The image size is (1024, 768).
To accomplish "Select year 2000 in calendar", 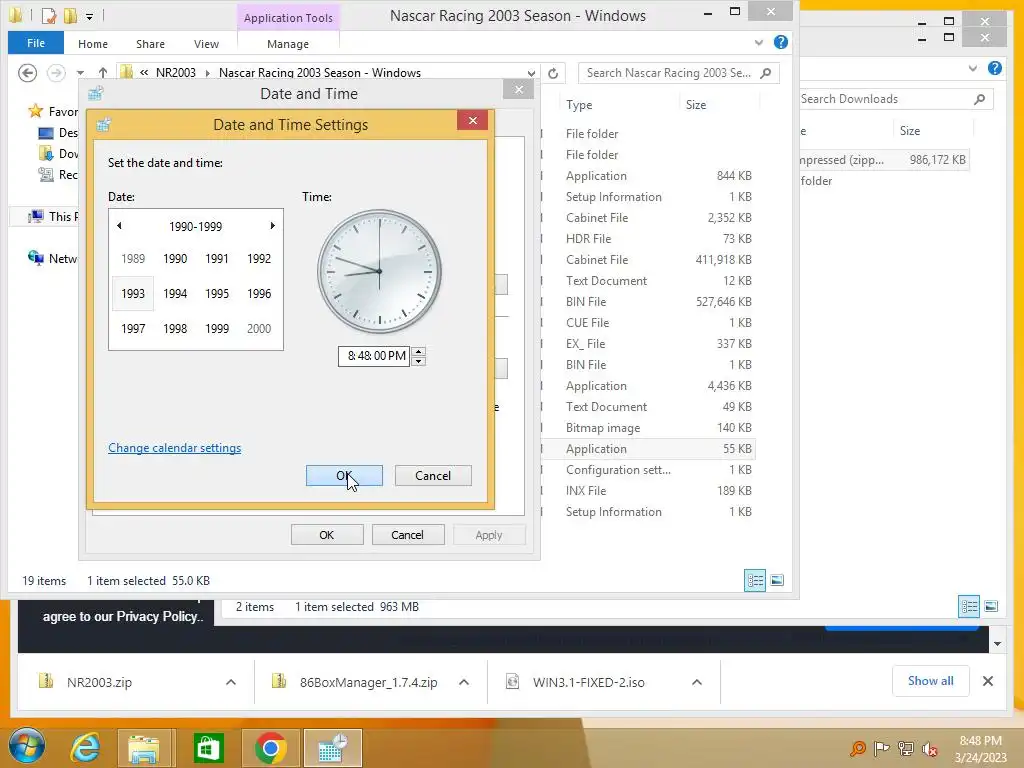I will 259,328.
